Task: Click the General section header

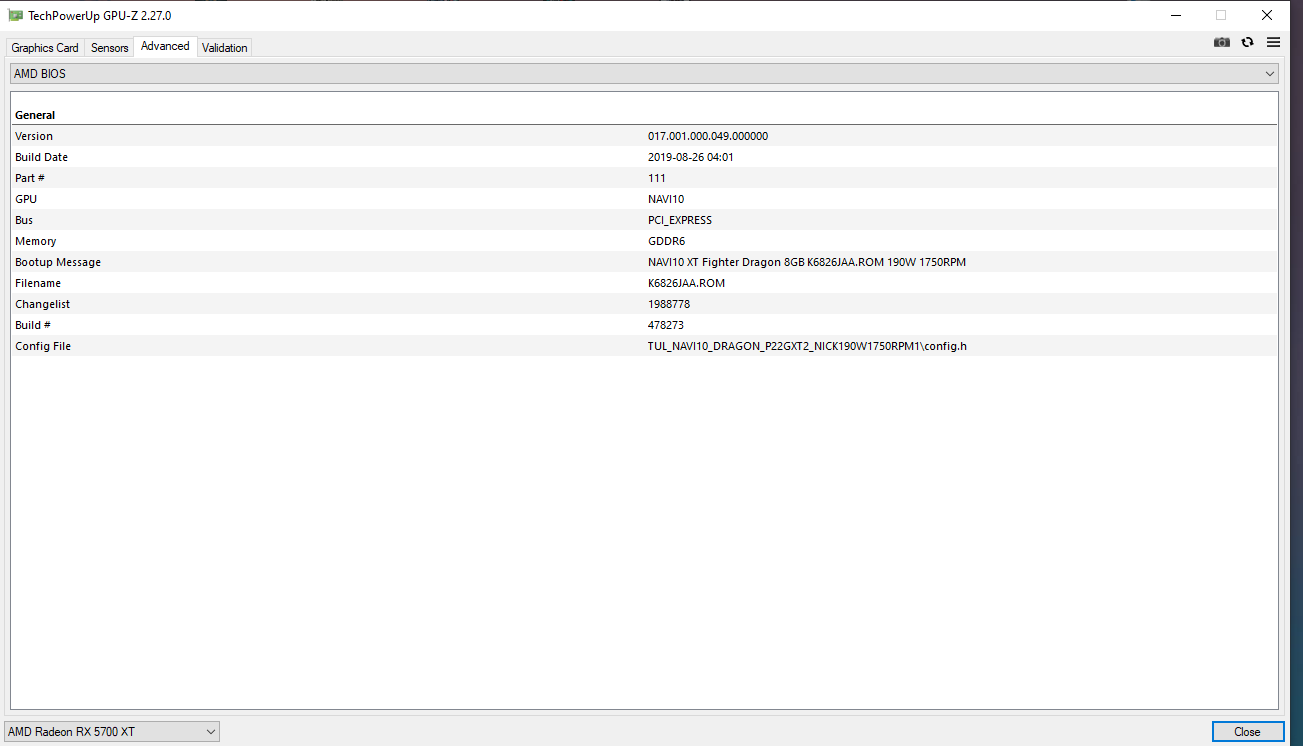Action: pyautogui.click(x=35, y=115)
